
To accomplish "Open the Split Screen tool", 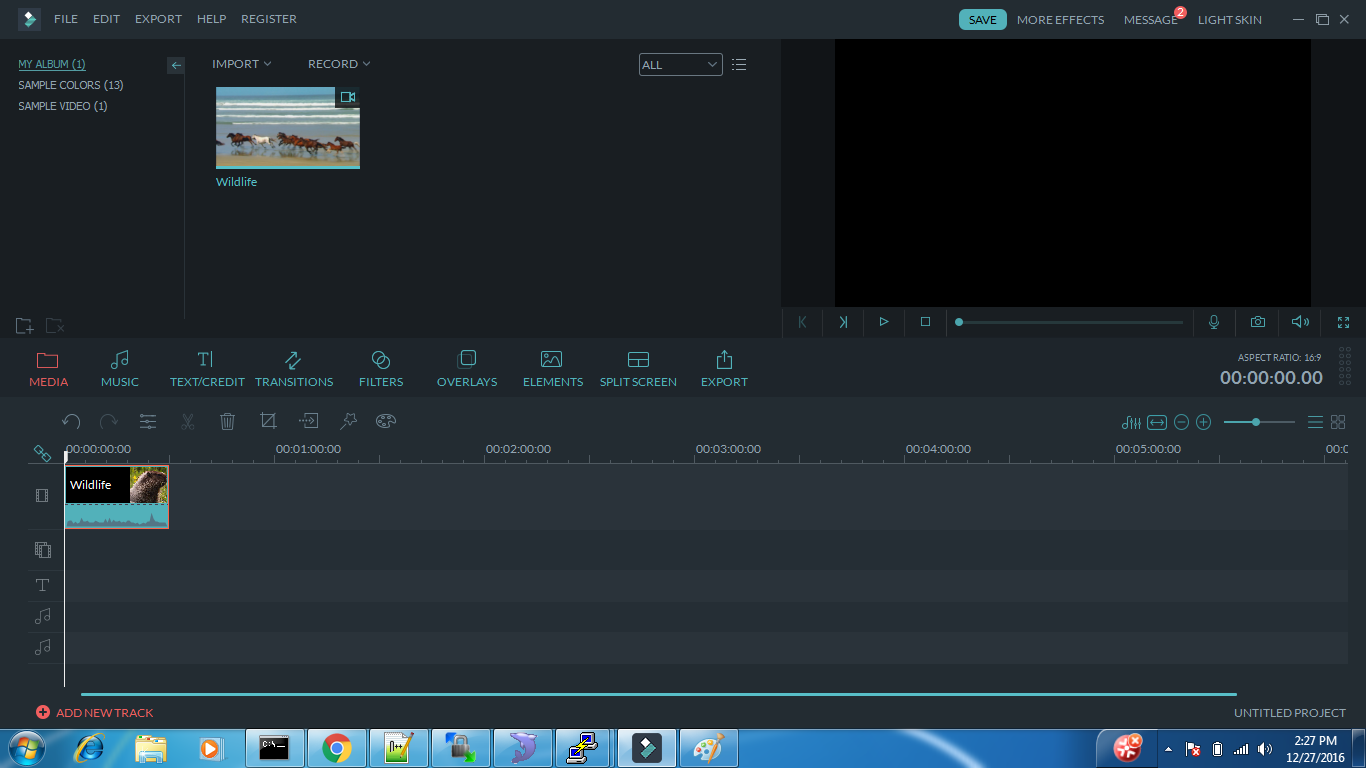I will pyautogui.click(x=638, y=369).
